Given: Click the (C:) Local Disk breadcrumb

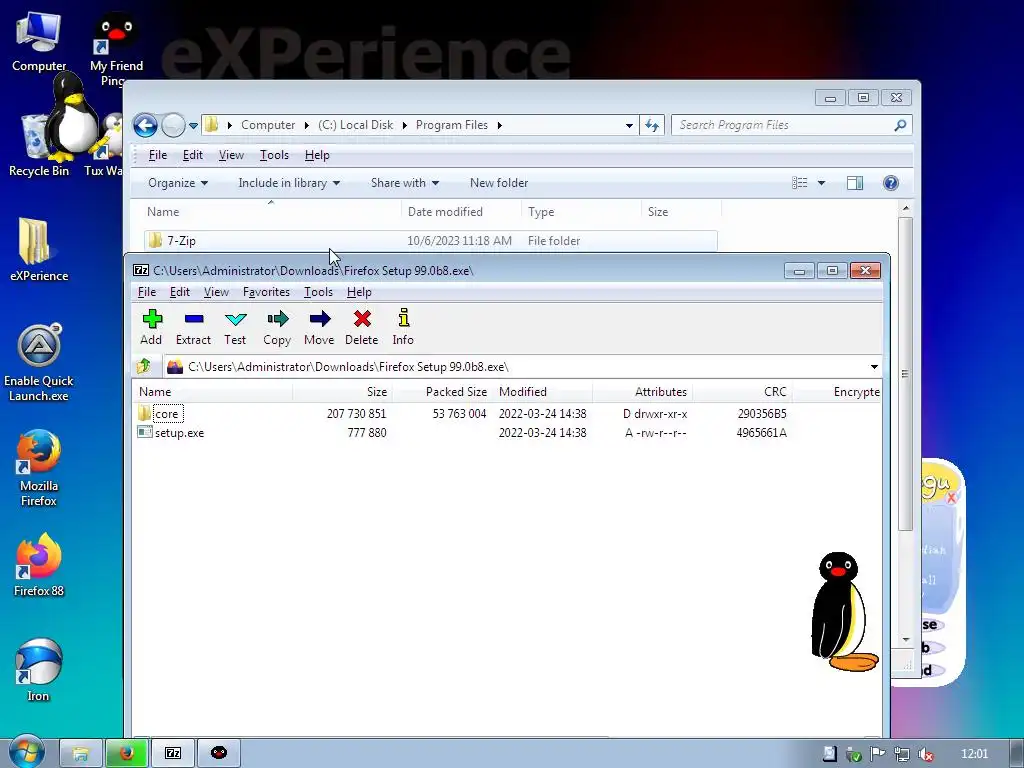Looking at the screenshot, I should pos(356,125).
